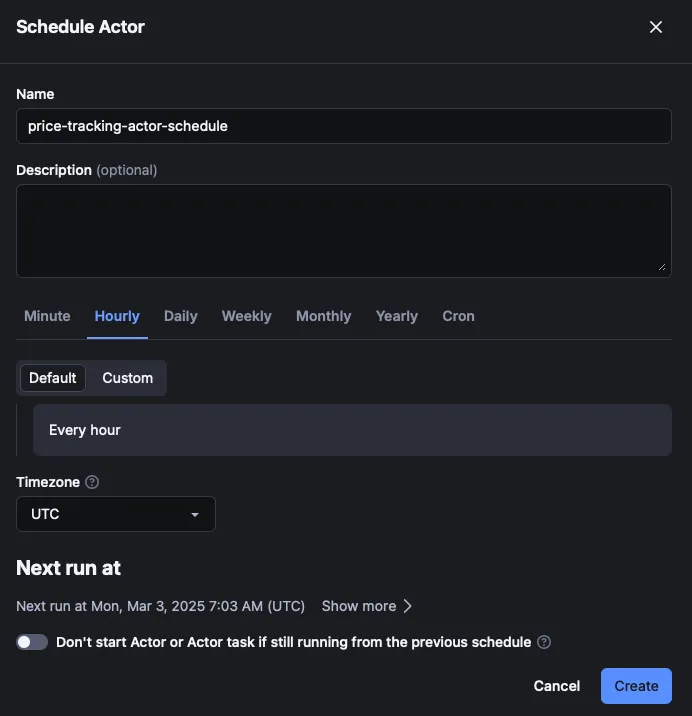
Task: Click the Description (optional) label
Action: [87, 170]
